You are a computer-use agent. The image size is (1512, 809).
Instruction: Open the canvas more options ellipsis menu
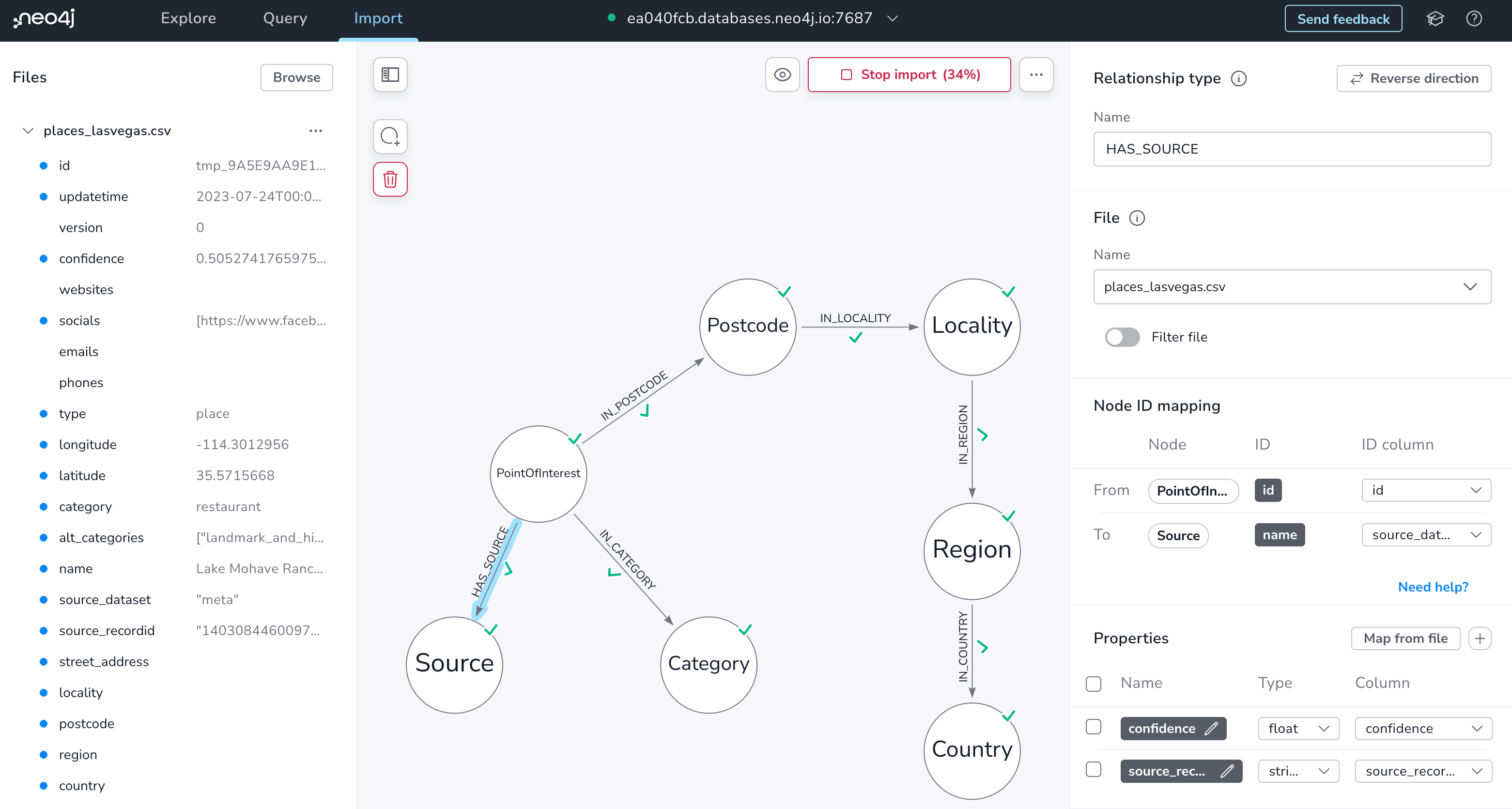point(1036,75)
